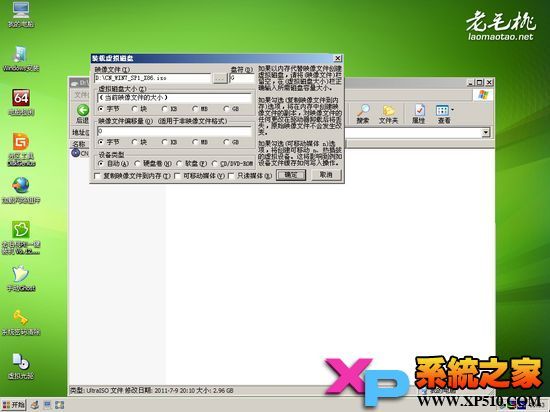Click the green Back arrow in Explorer
The width and height of the screenshot is (550, 412).
click(x=83, y=110)
